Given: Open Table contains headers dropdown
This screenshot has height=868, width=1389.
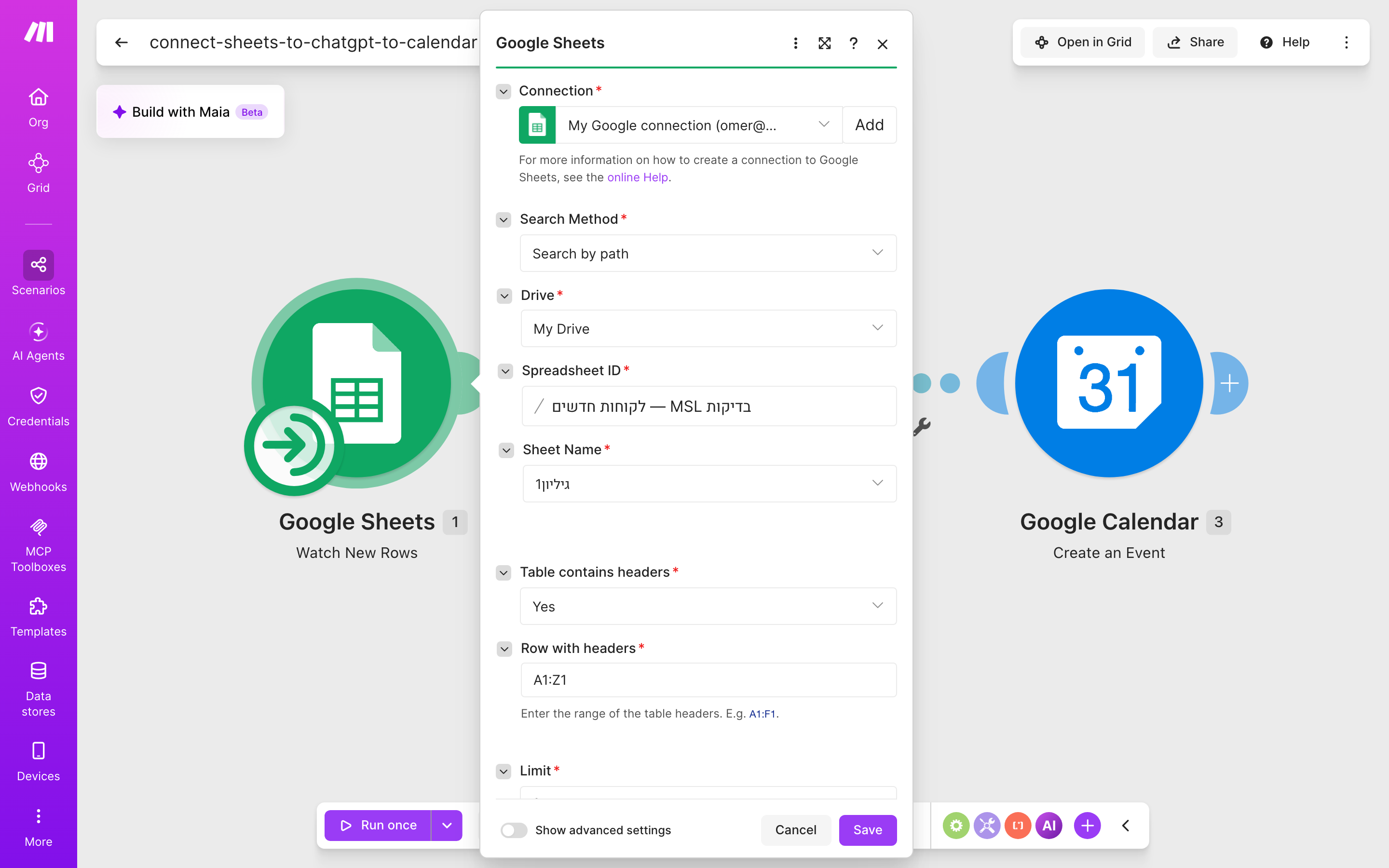Looking at the screenshot, I should click(708, 606).
